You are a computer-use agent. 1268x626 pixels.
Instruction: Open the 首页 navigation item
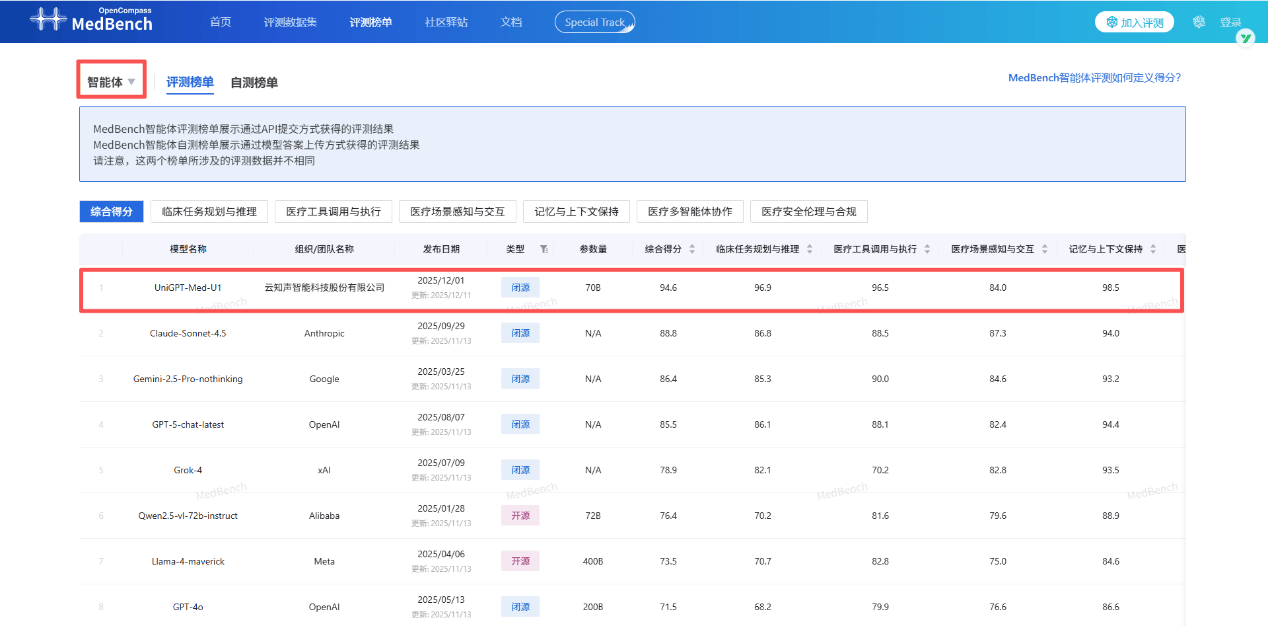(x=219, y=21)
